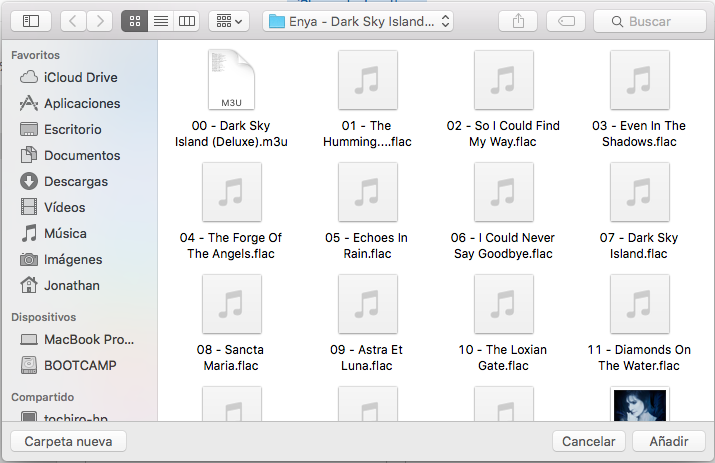This screenshot has height=463, width=715.
Task: Open iCloud Drive in the sidebar
Action: [x=80, y=77]
